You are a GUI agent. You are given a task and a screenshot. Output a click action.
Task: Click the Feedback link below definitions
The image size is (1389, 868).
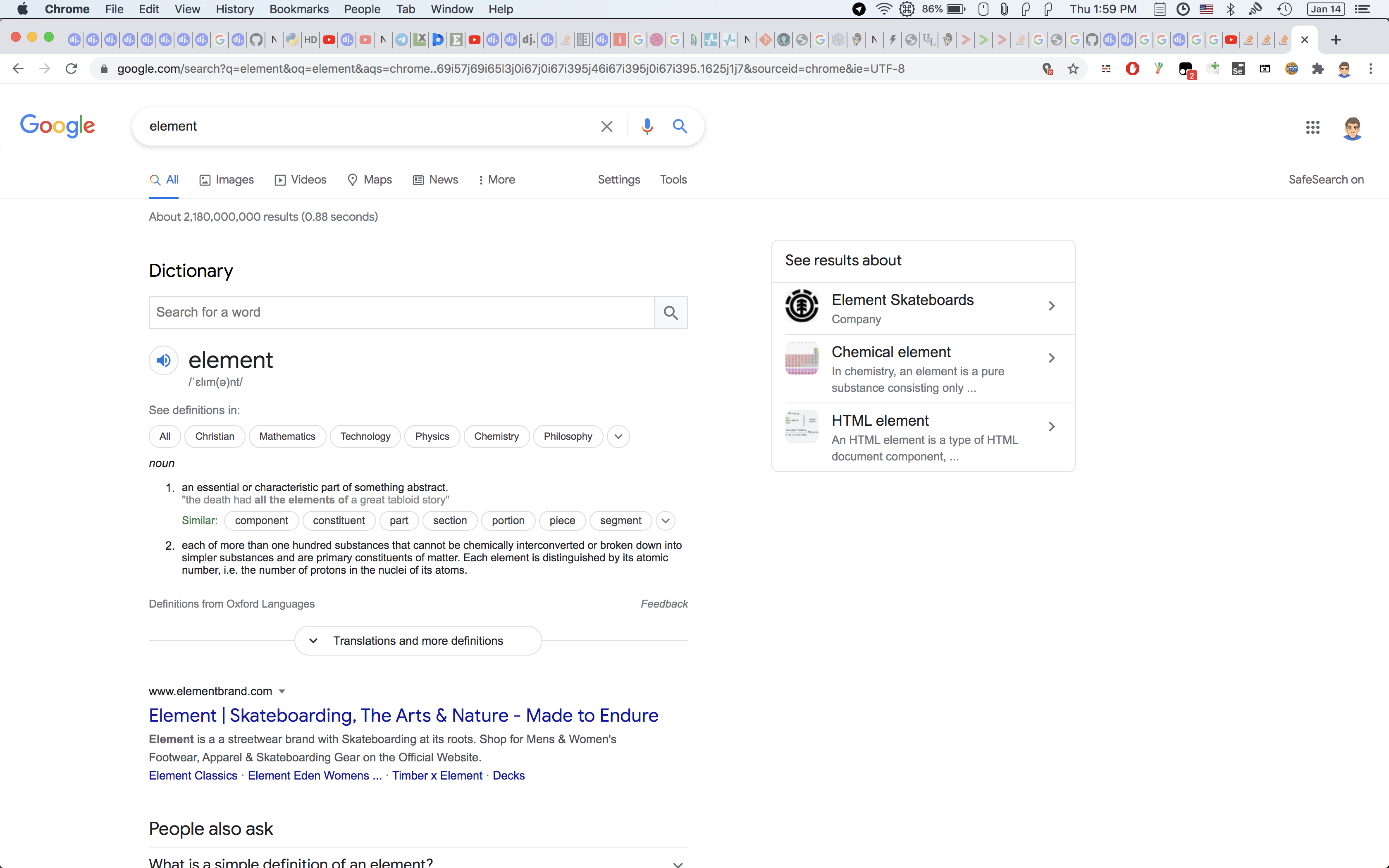click(x=664, y=604)
